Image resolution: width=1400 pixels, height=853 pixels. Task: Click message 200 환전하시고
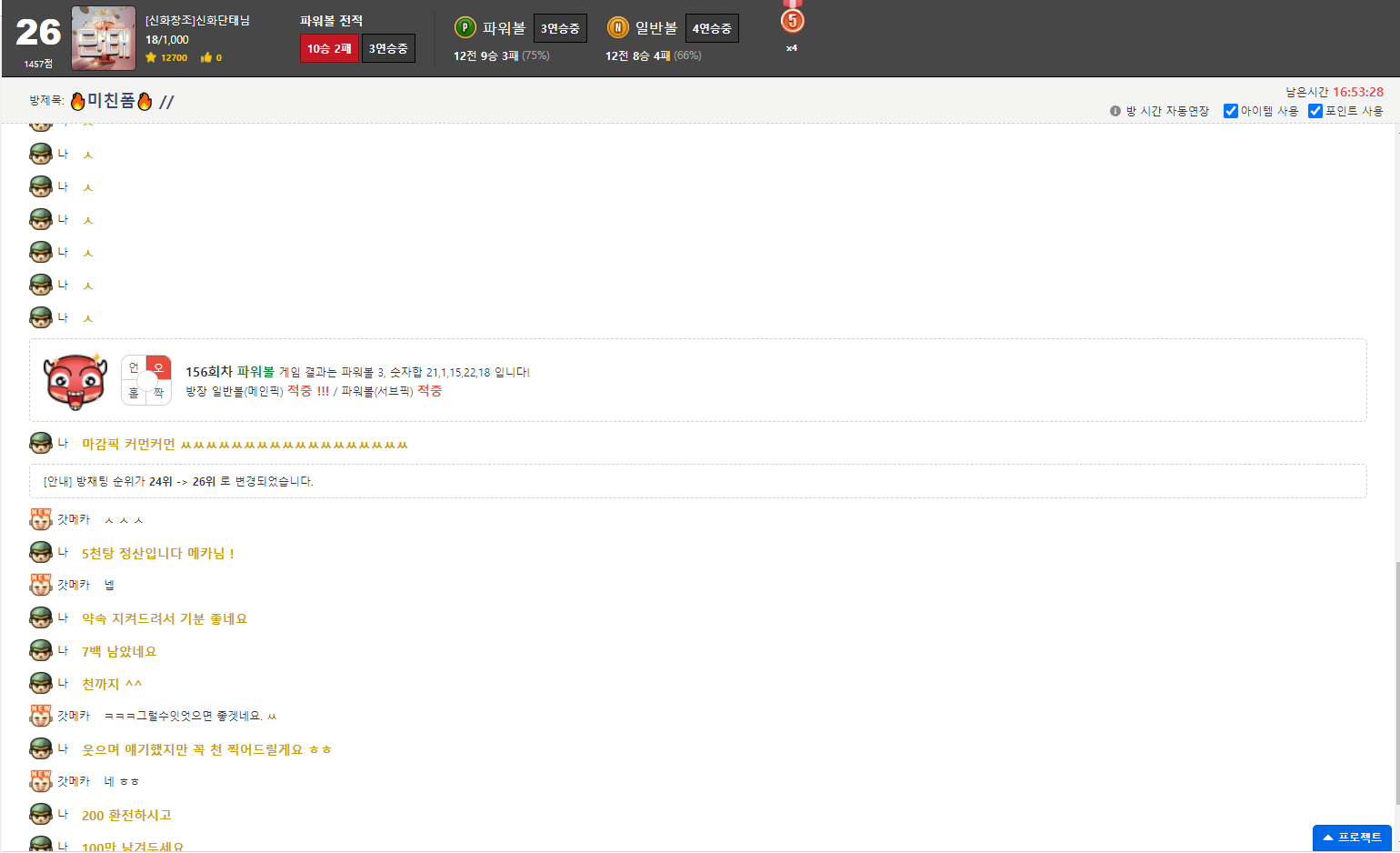(126, 815)
